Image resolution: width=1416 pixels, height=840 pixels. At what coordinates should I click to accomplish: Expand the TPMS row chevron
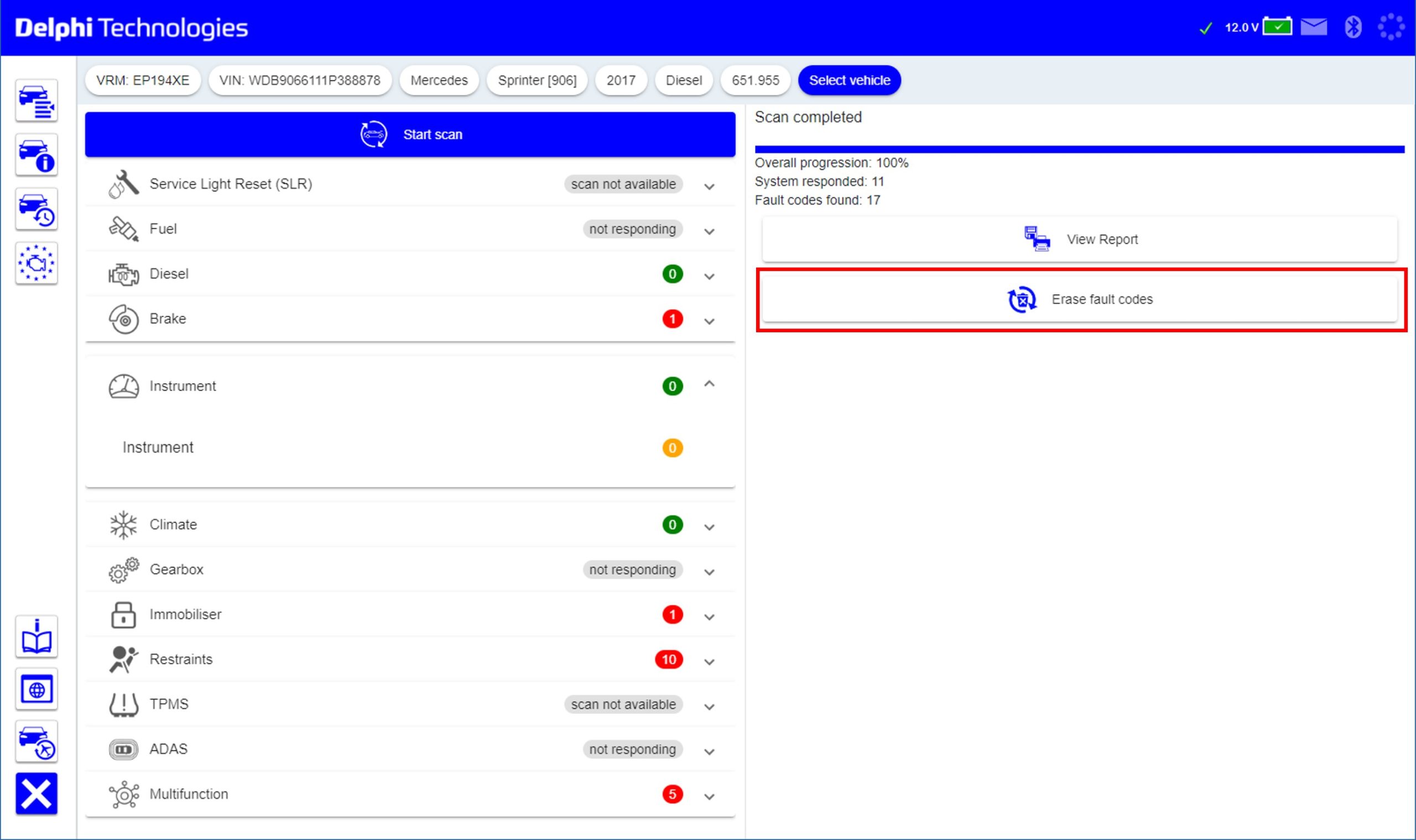(x=709, y=706)
